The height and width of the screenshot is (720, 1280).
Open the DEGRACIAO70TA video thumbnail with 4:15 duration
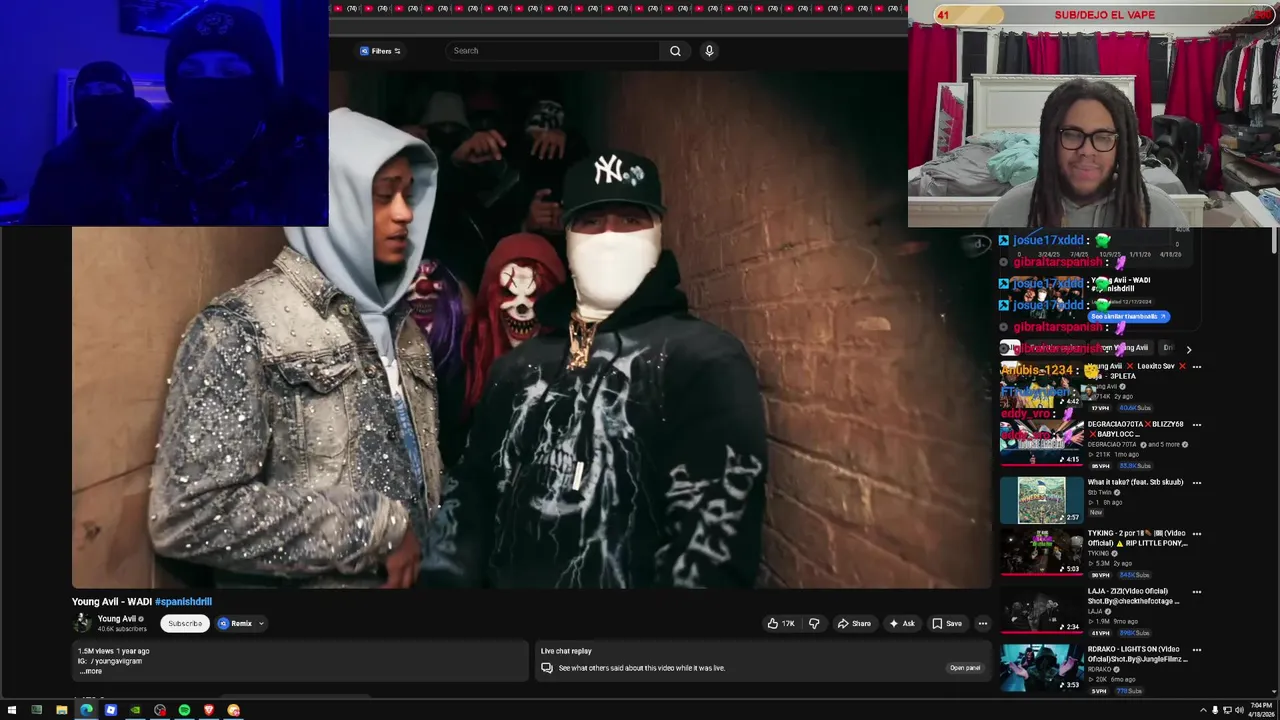pos(1041,442)
